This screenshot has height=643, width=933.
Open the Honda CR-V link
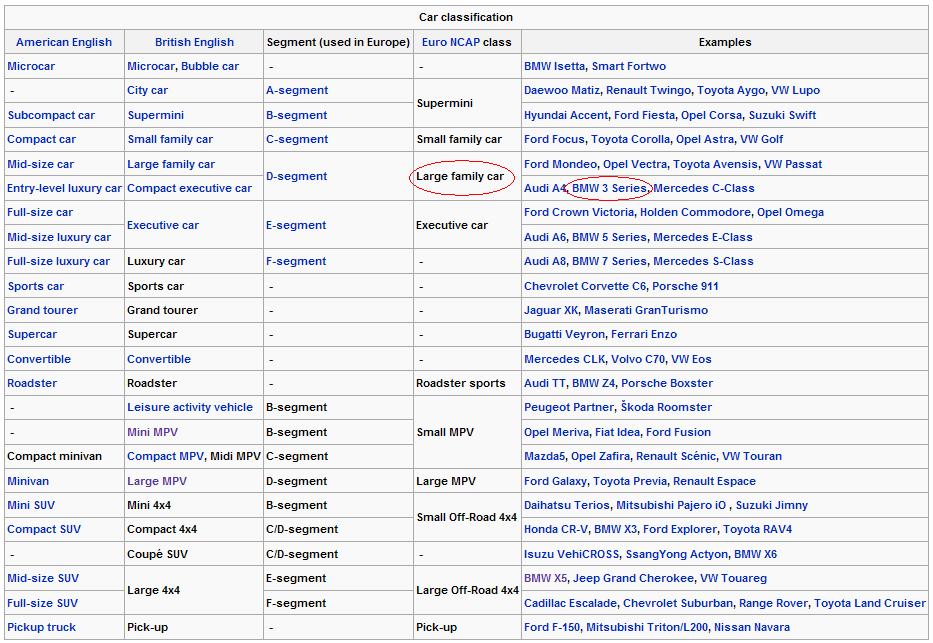coord(556,529)
